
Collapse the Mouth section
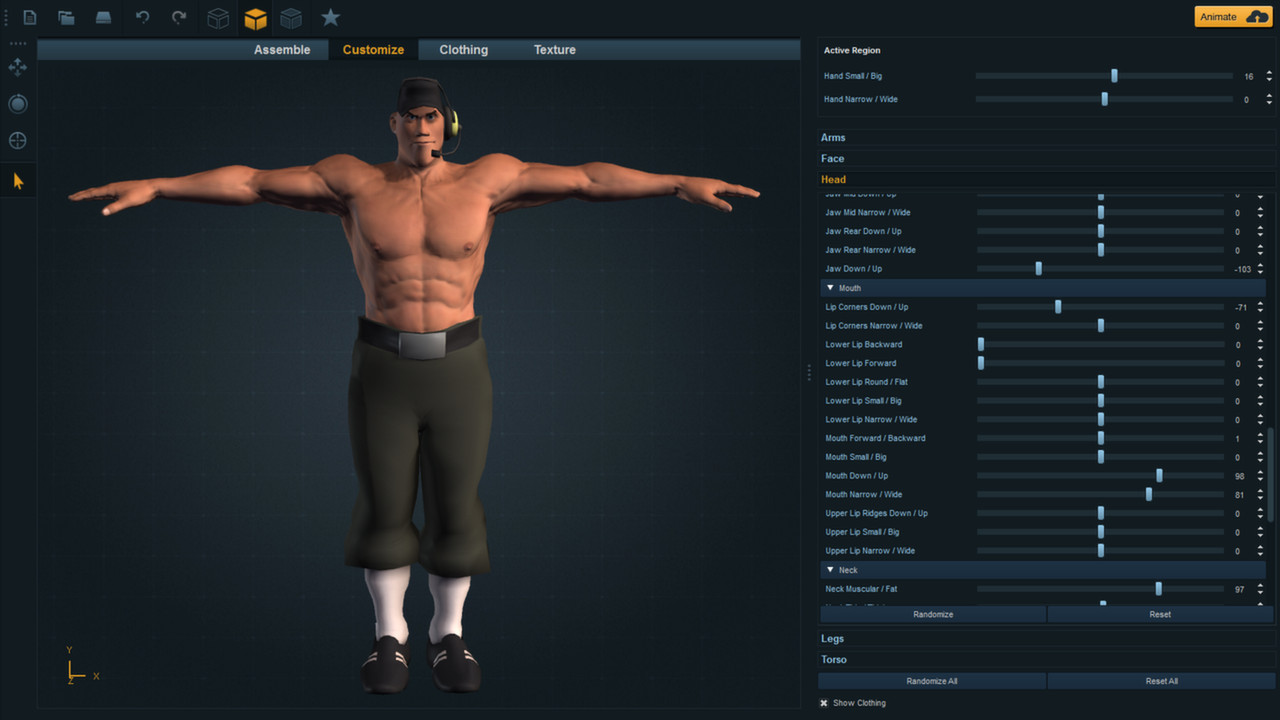coord(831,288)
